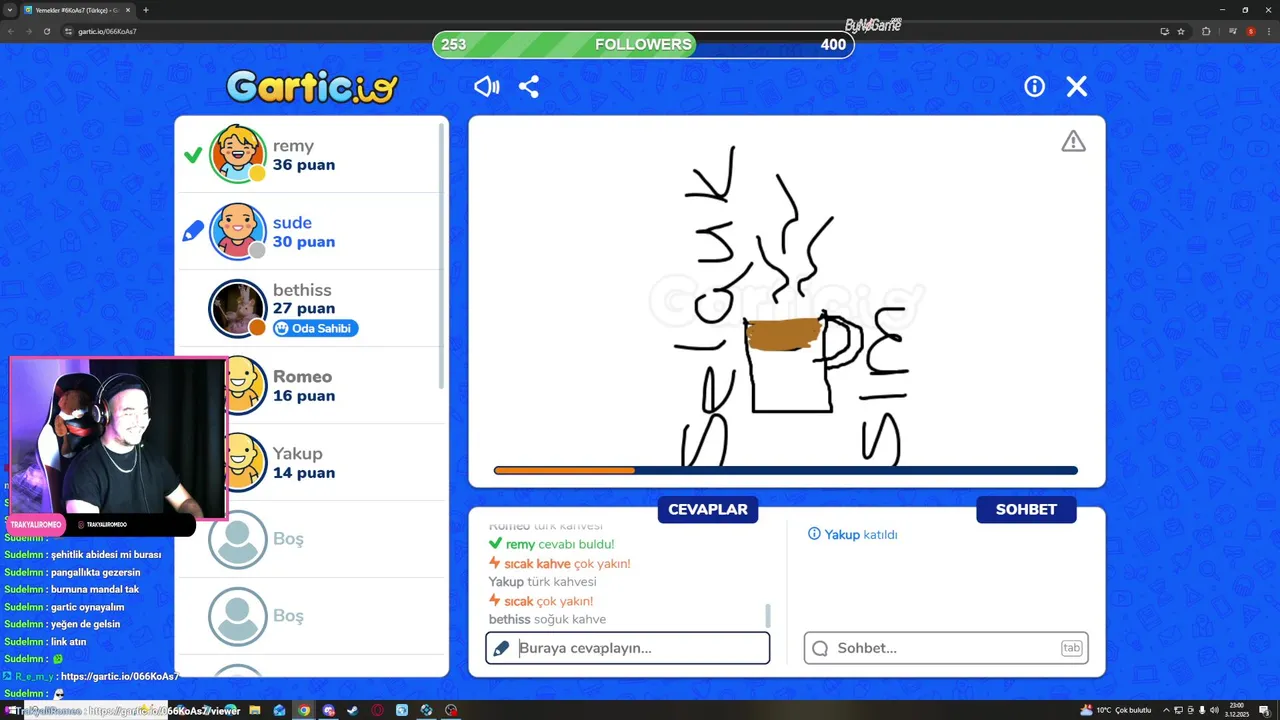The height and width of the screenshot is (720, 1280).
Task: Click the round time progress bar
Action: [x=786, y=470]
